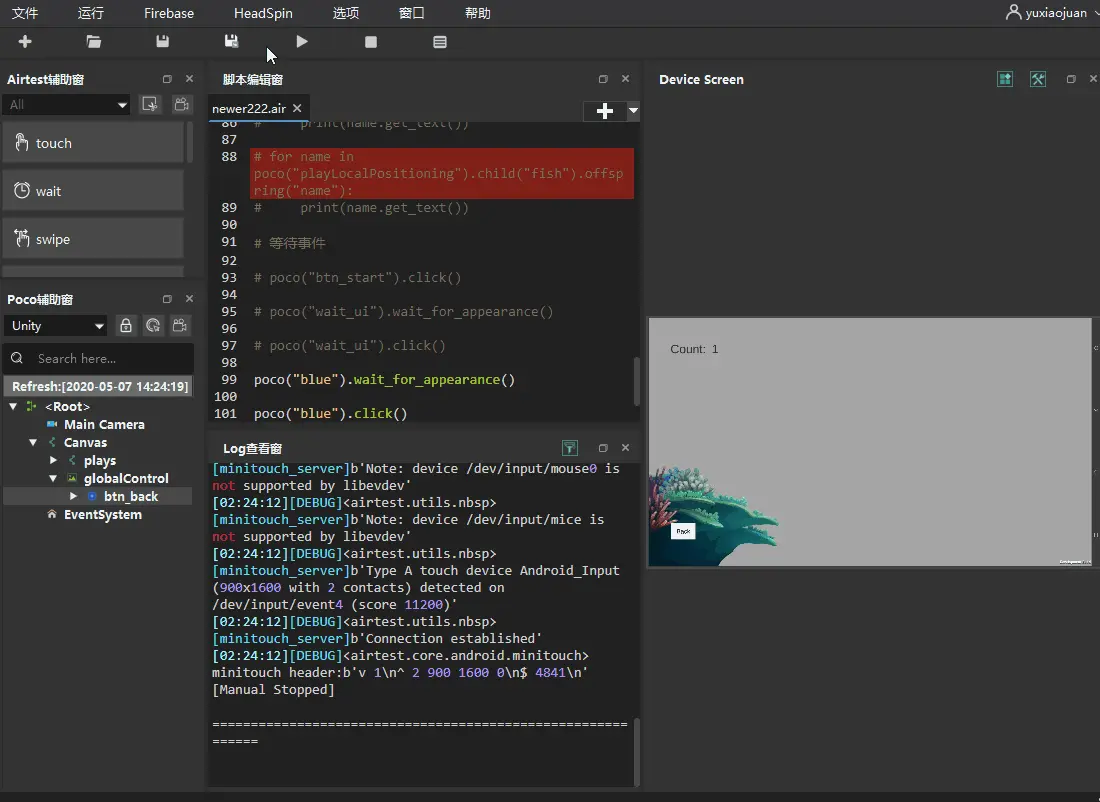Click the Device Screen layout grid icon
The height and width of the screenshot is (802, 1100).
(x=1005, y=79)
